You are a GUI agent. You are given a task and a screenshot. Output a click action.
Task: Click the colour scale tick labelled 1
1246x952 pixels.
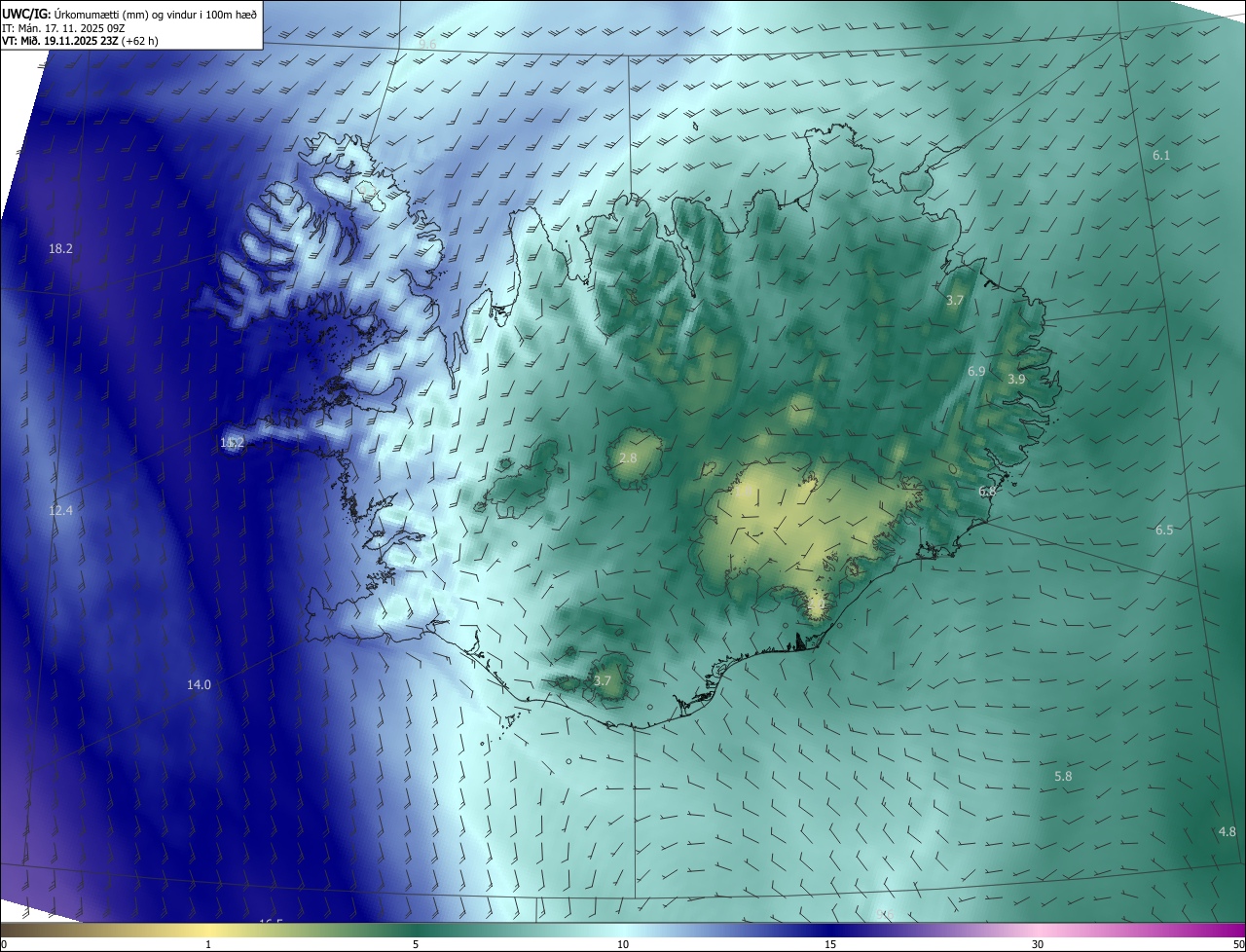[x=208, y=944]
